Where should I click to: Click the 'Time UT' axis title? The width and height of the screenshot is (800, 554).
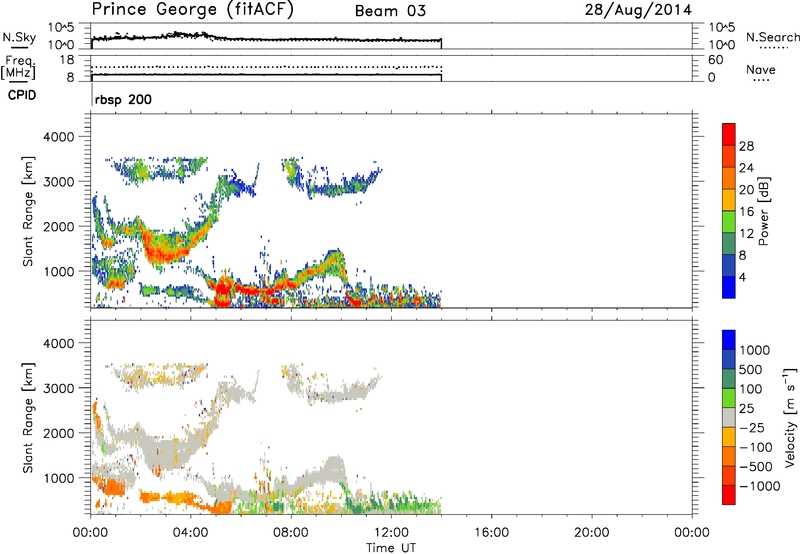(391, 548)
